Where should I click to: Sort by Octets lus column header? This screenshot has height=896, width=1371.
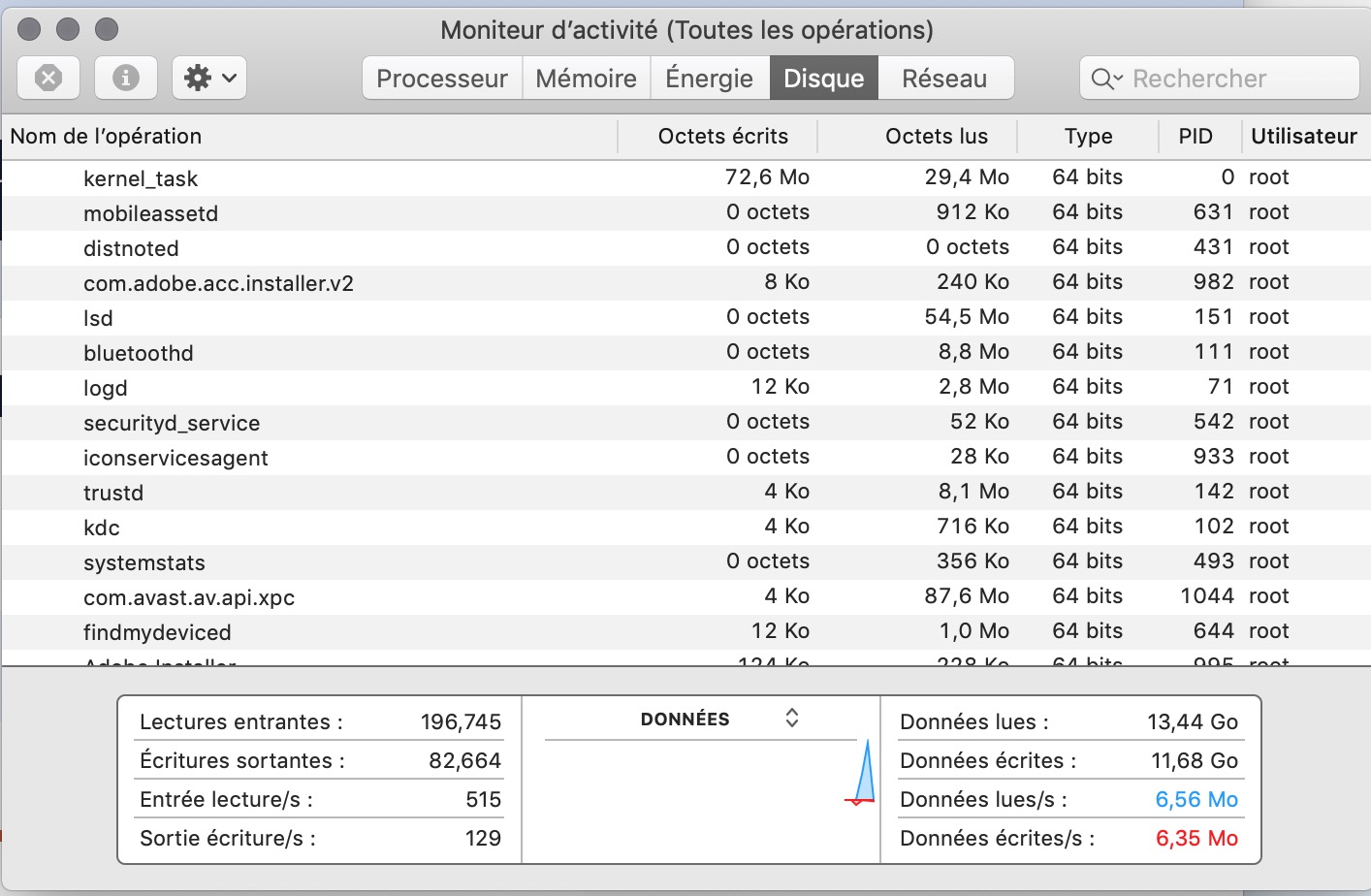pos(936,137)
